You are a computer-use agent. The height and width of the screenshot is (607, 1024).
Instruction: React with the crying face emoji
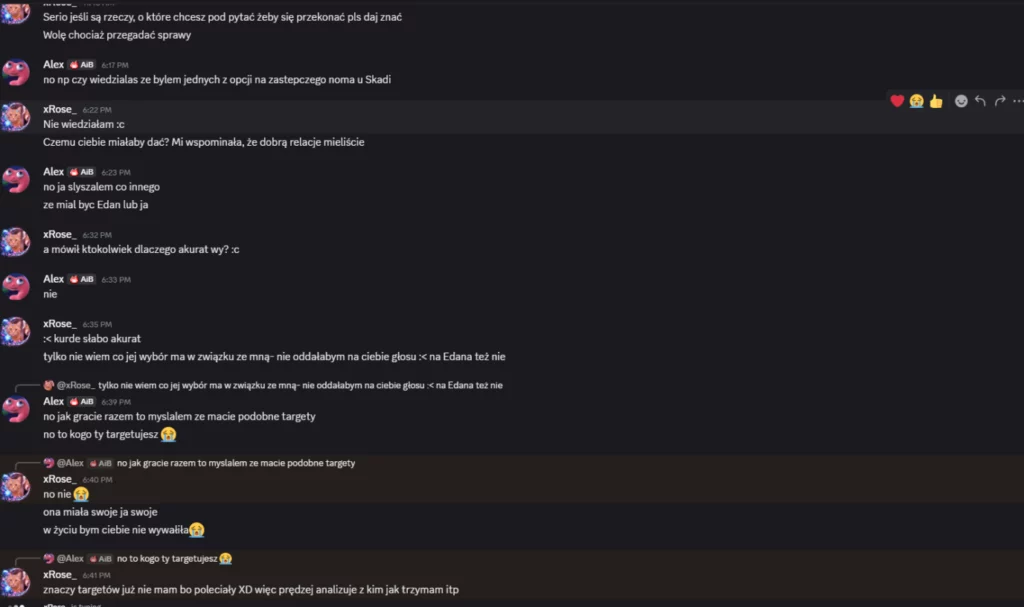(x=916, y=101)
